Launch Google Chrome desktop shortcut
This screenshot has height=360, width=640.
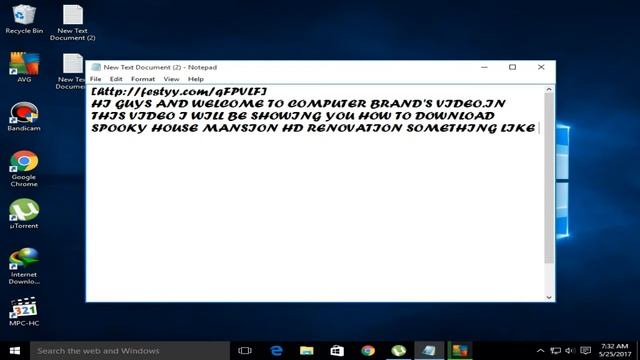[24, 169]
